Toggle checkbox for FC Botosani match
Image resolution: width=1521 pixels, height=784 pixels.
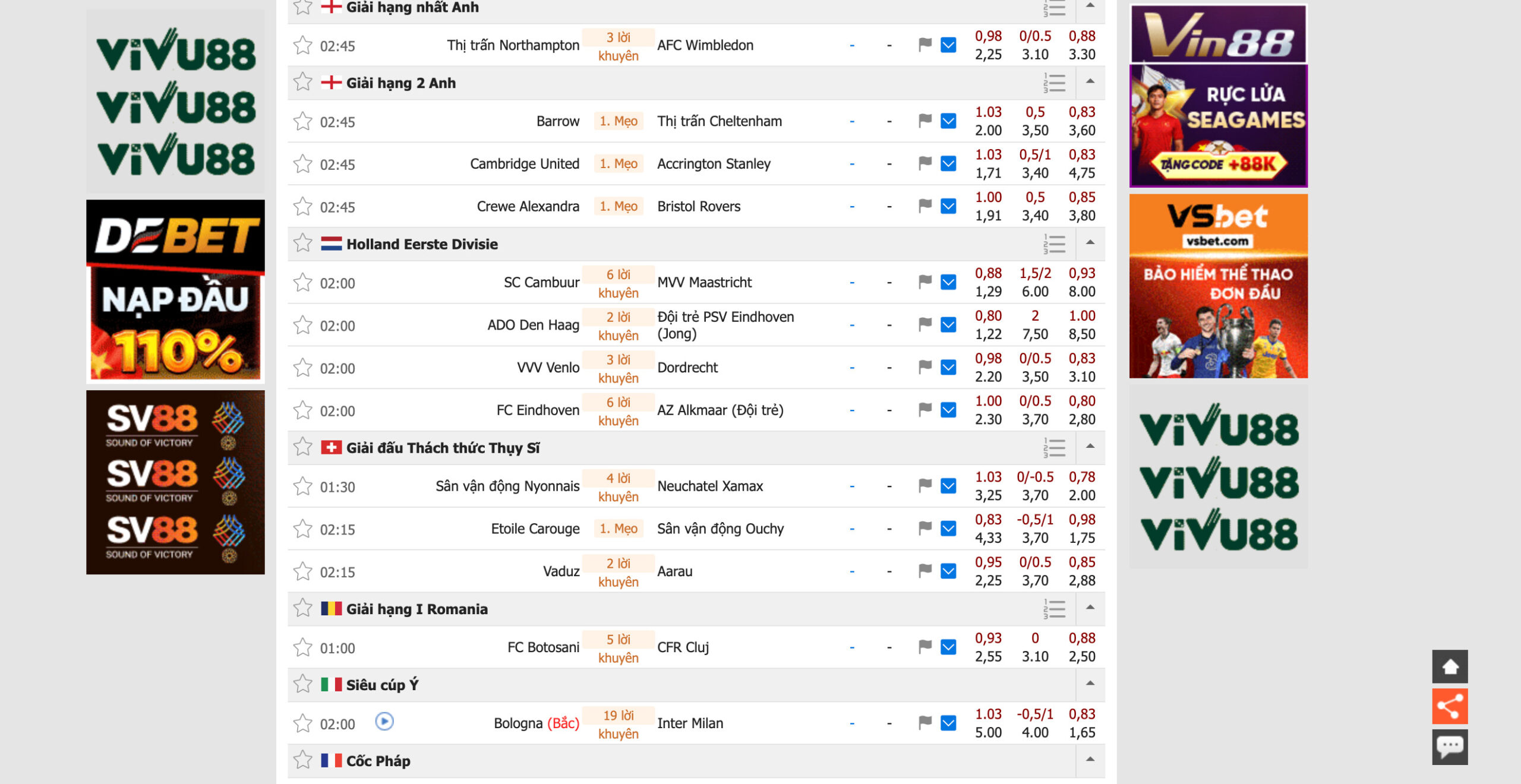click(948, 647)
